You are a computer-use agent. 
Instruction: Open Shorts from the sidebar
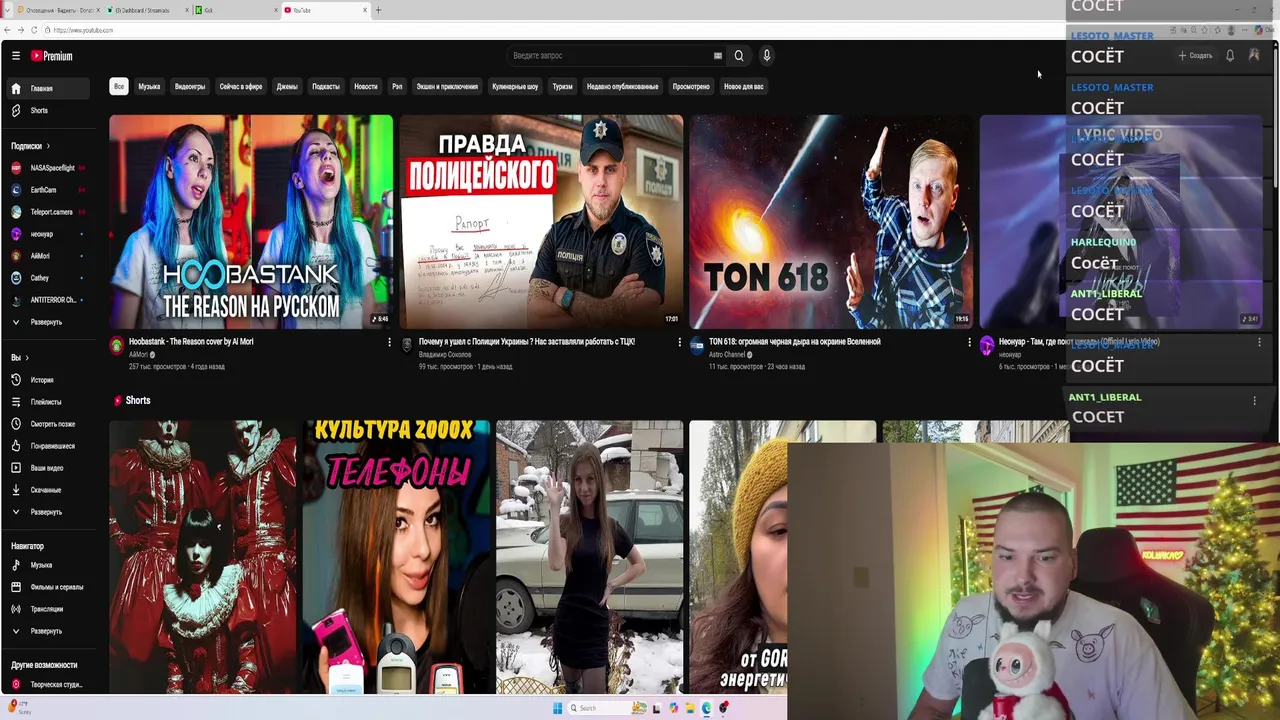tap(46, 110)
